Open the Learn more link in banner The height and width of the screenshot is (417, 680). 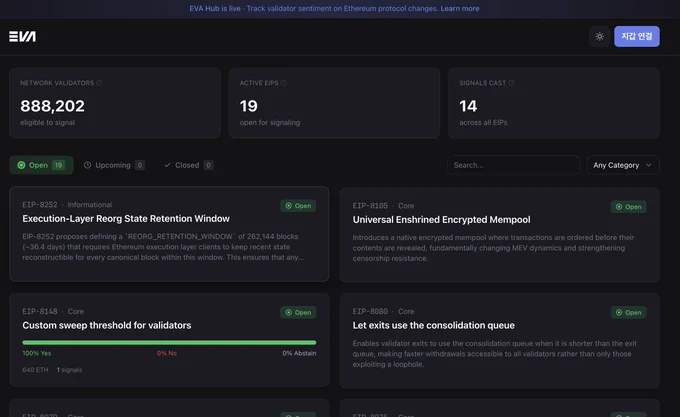tap(460, 8)
